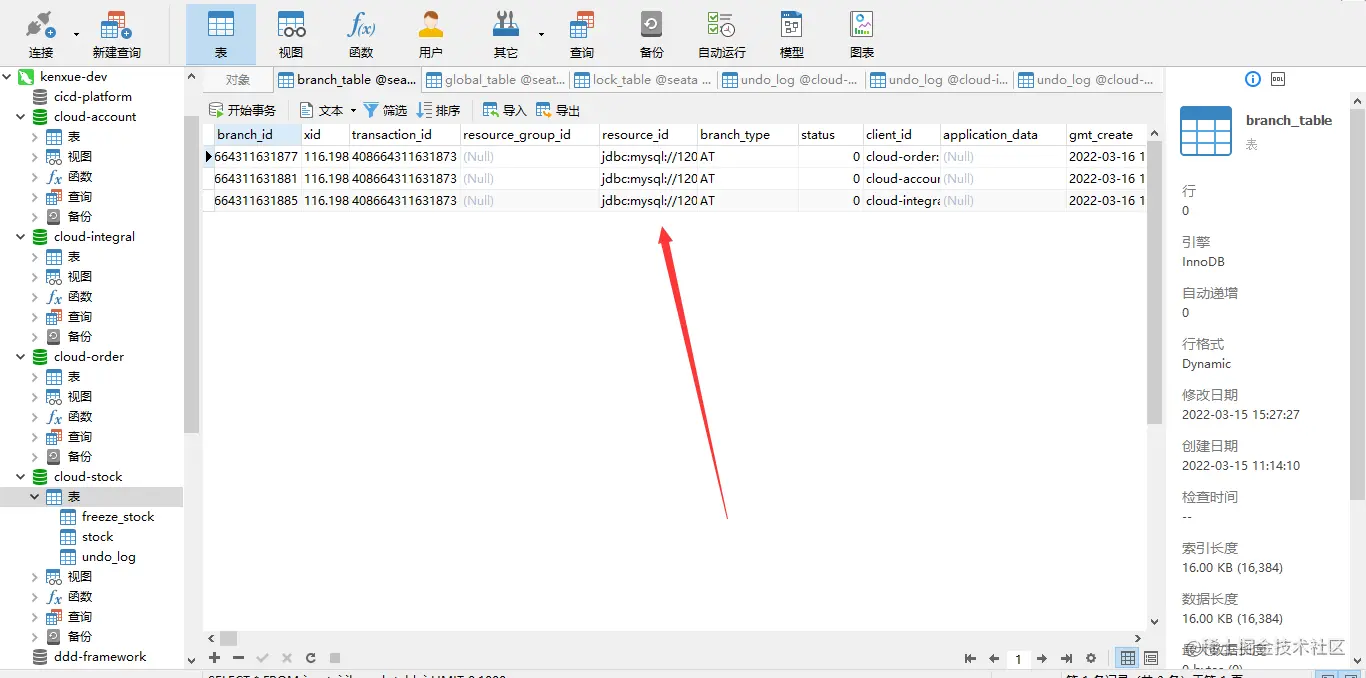Click 开始事务 begin transaction
Viewport: 1366px width, 678px height.
242,110
